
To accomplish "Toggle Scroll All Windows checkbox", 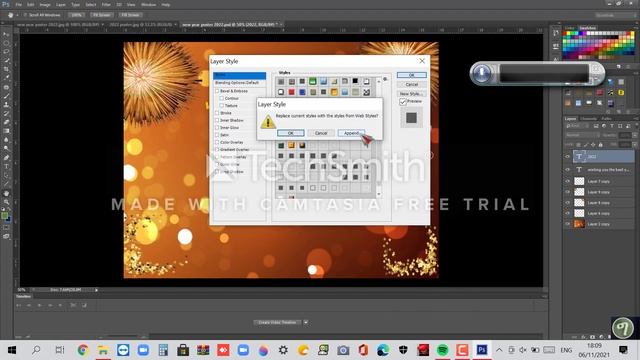I will pos(25,15).
